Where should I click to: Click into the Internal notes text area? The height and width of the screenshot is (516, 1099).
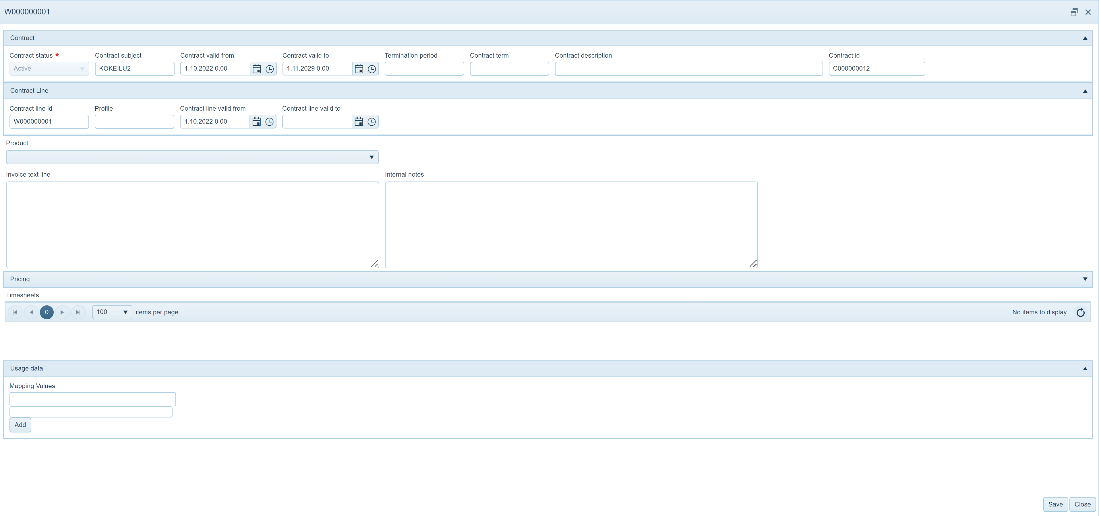coord(570,225)
